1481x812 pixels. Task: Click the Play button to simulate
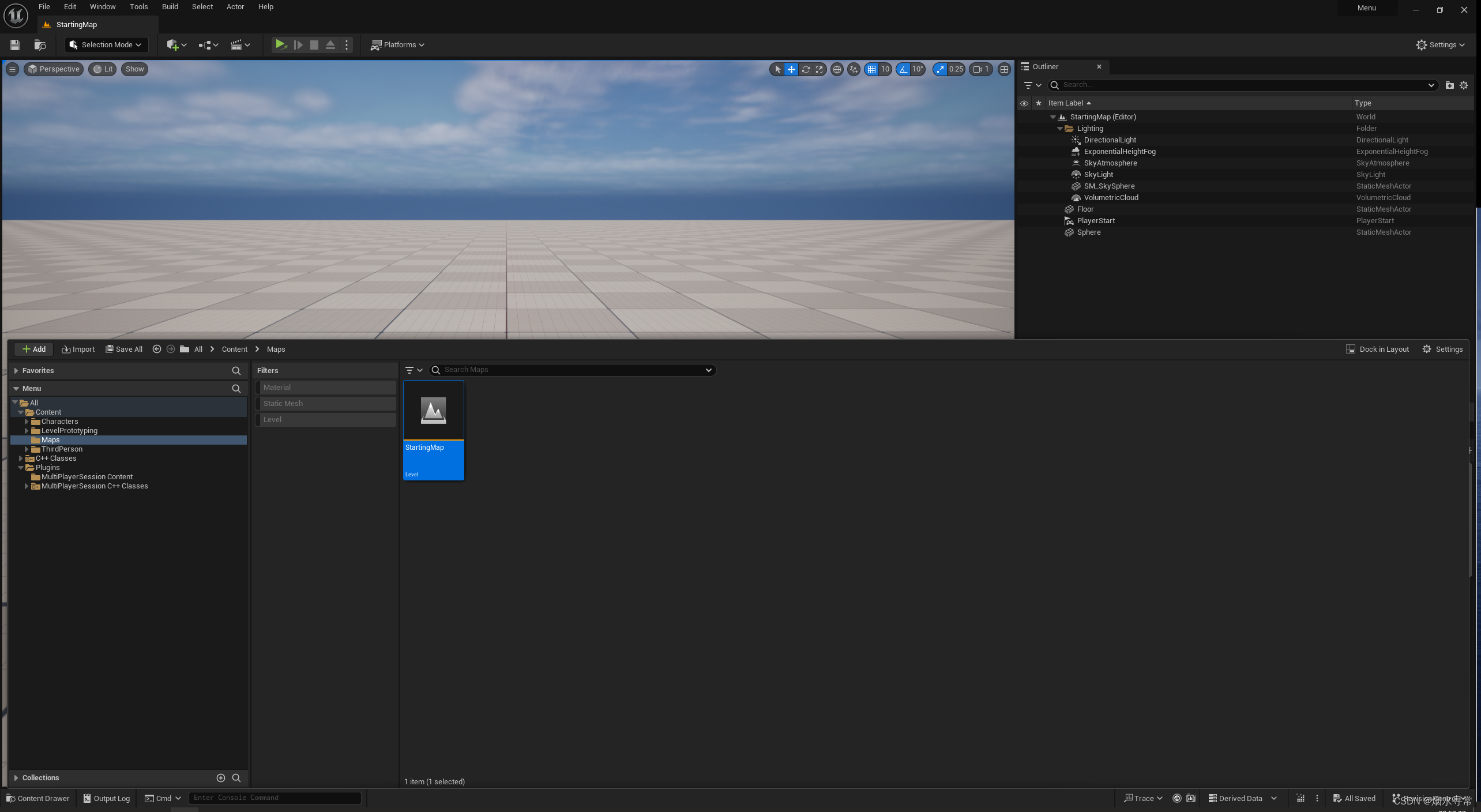pyautogui.click(x=280, y=44)
